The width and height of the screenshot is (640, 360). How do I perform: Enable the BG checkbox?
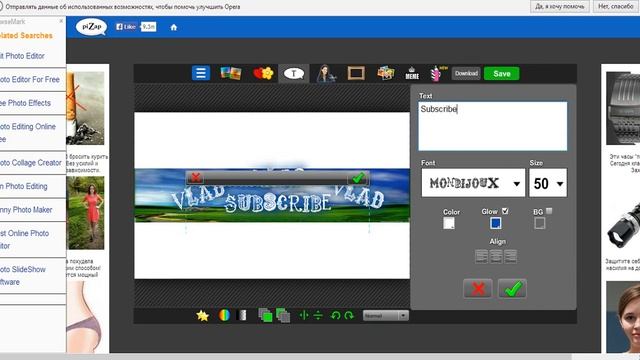(549, 211)
